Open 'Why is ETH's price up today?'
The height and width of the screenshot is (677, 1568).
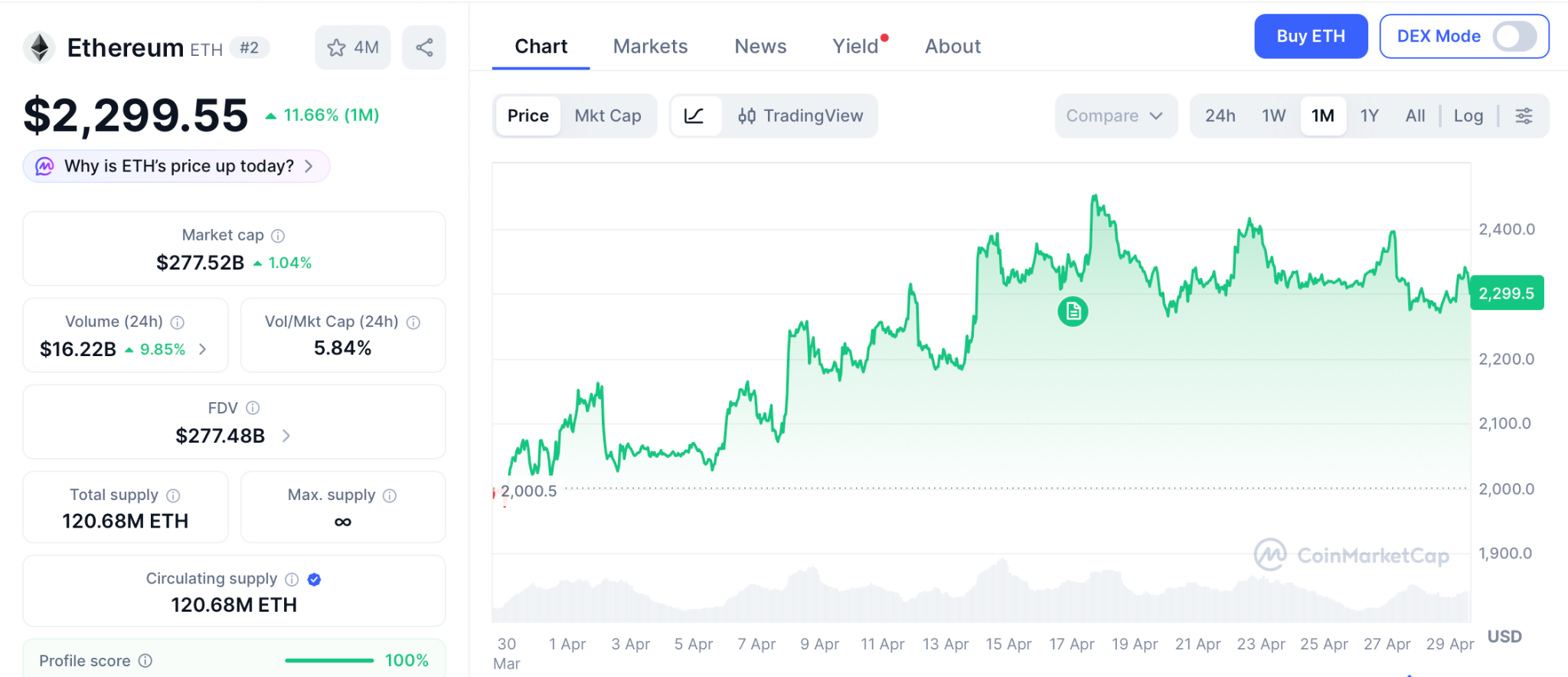click(177, 166)
